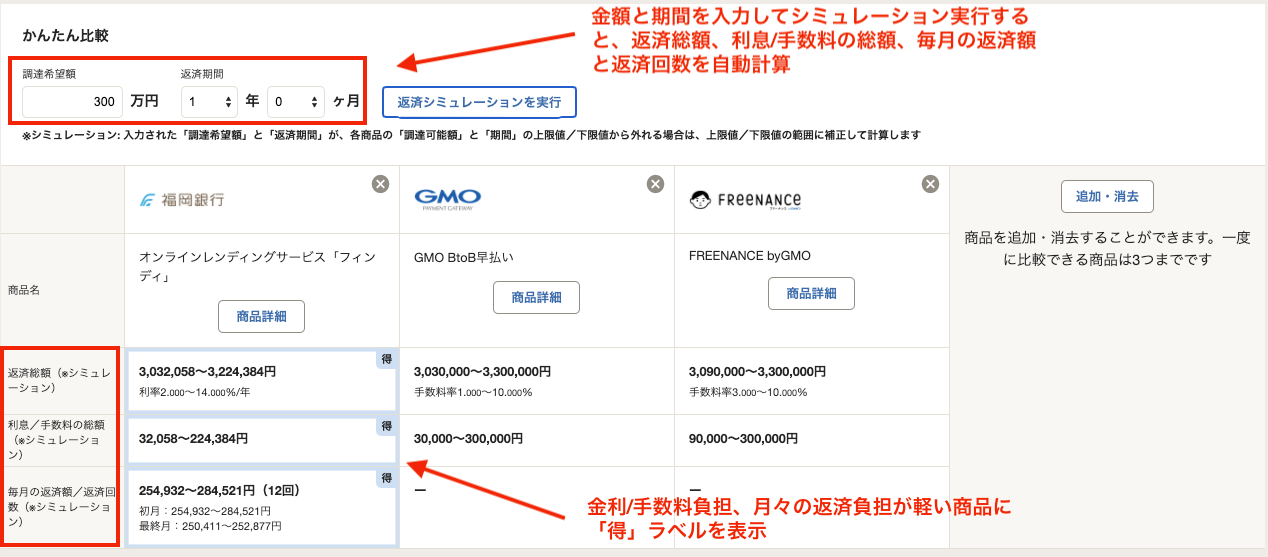Click the FREENANCE logo
The width and height of the screenshot is (1268, 557).
click(x=745, y=199)
